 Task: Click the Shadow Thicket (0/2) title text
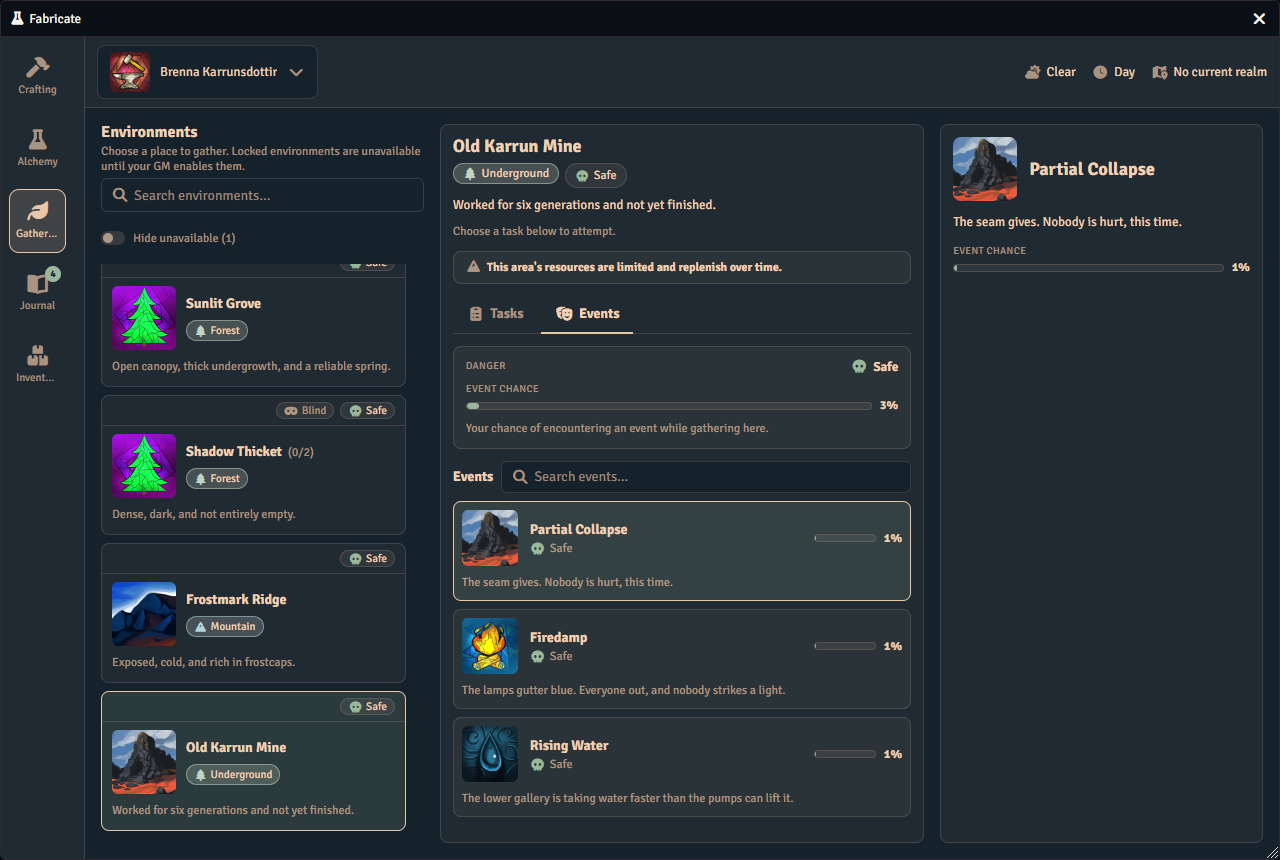click(x=250, y=451)
